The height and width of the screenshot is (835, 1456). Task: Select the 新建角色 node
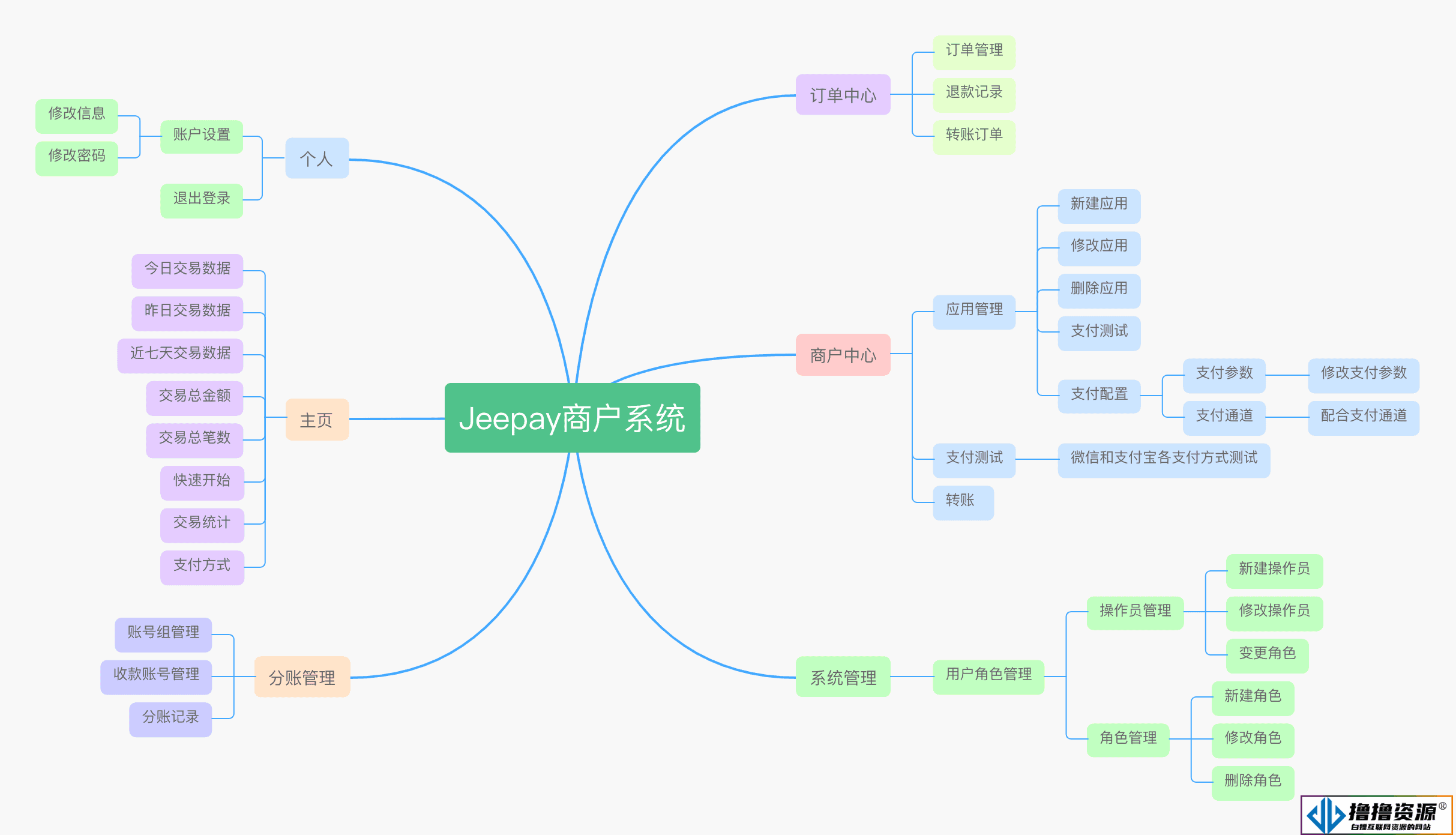[x=1253, y=698]
